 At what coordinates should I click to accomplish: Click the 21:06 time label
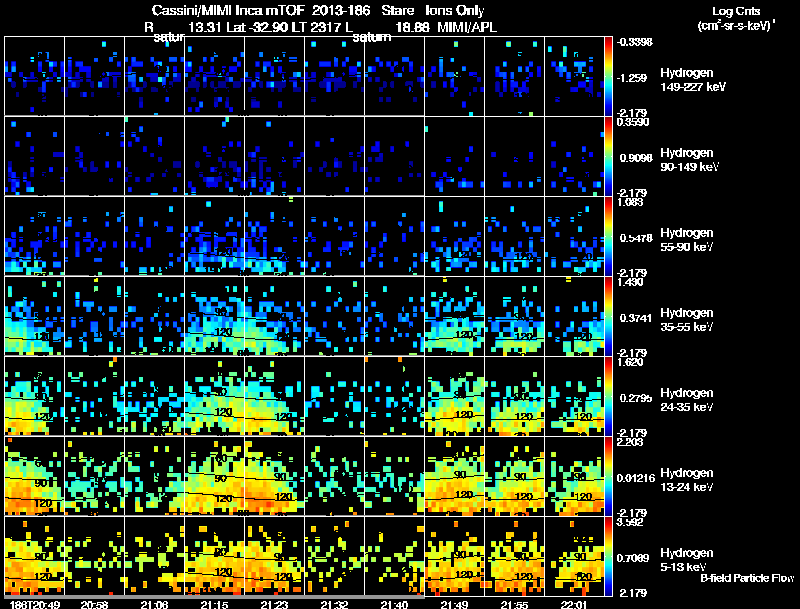click(154, 604)
